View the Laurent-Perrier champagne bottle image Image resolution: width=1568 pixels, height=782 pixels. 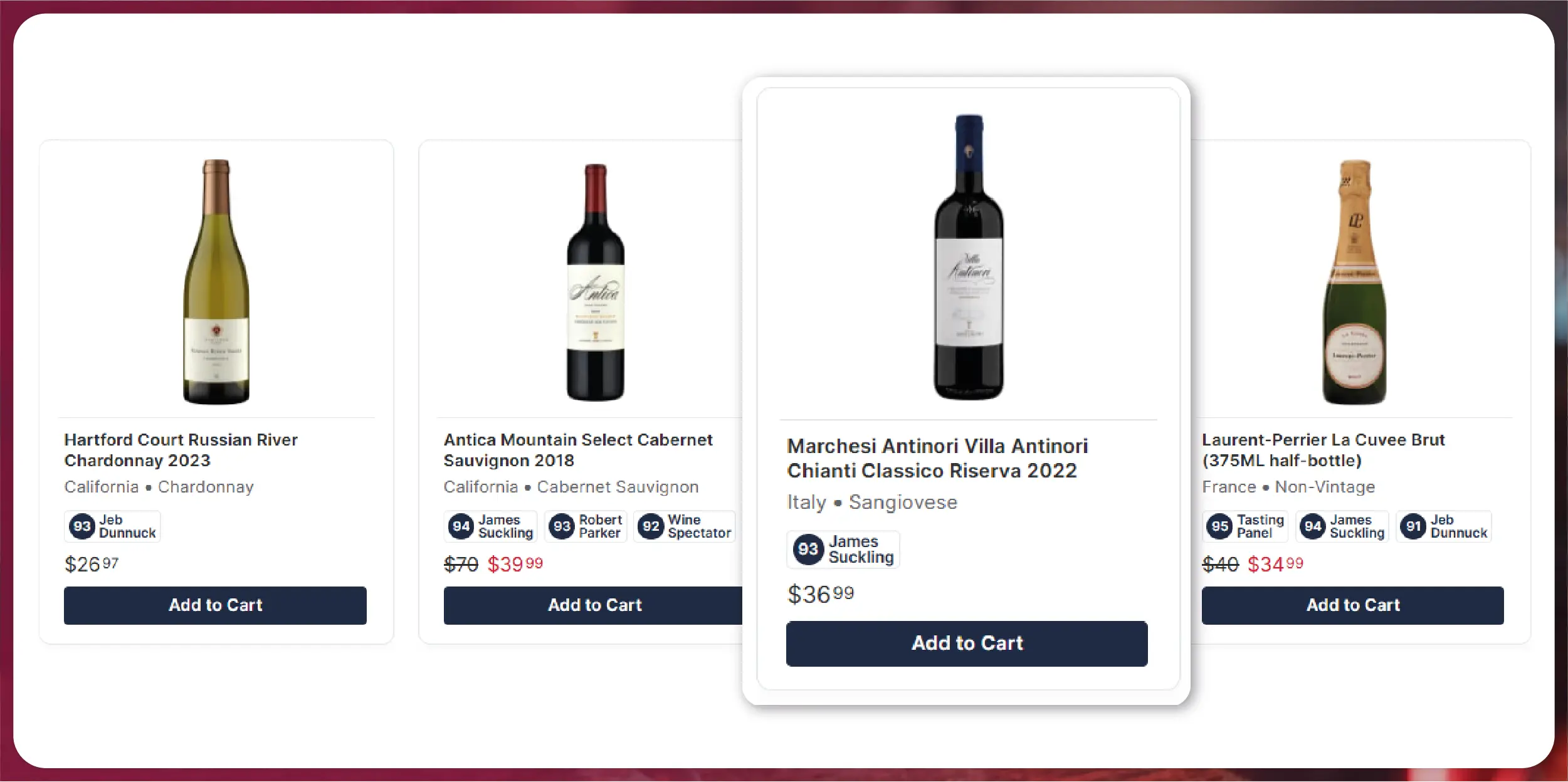point(1354,282)
